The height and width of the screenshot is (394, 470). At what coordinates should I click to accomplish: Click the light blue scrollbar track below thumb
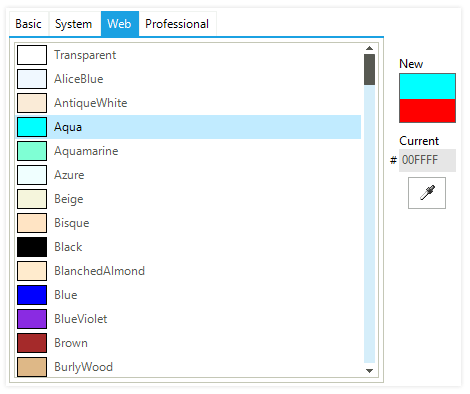point(369,224)
